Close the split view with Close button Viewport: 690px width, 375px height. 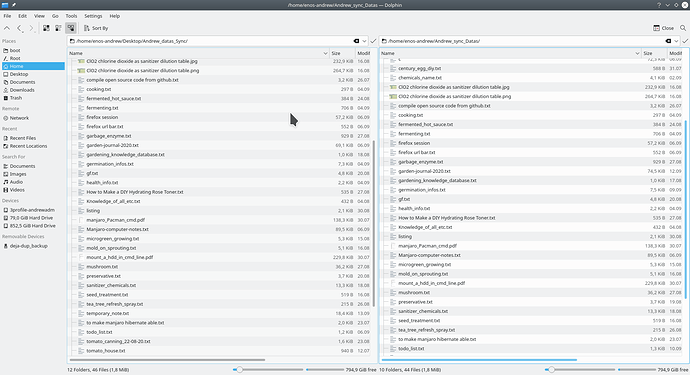coord(664,28)
